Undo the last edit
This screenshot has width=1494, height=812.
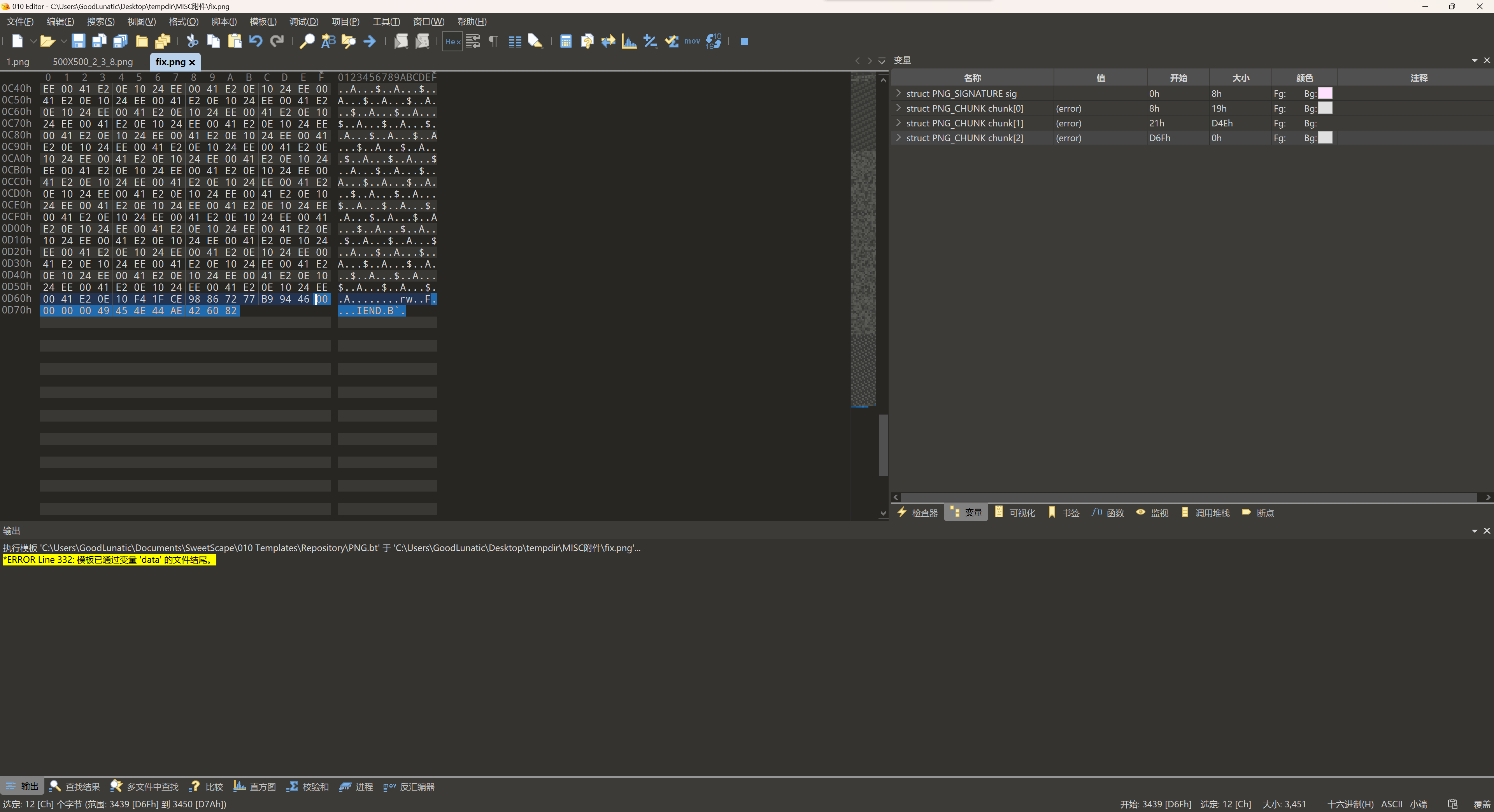256,41
